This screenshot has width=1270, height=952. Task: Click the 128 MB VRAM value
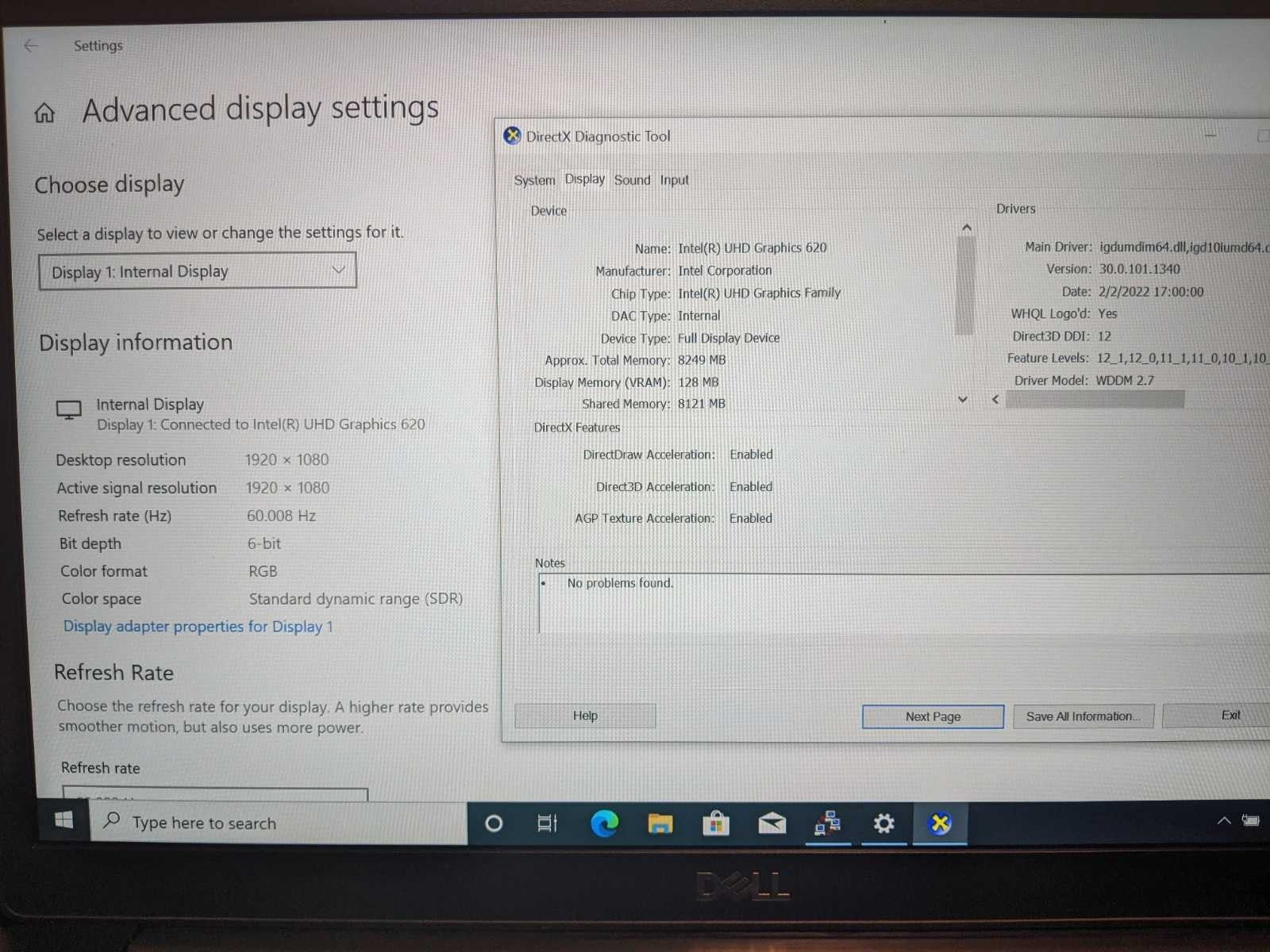(698, 382)
